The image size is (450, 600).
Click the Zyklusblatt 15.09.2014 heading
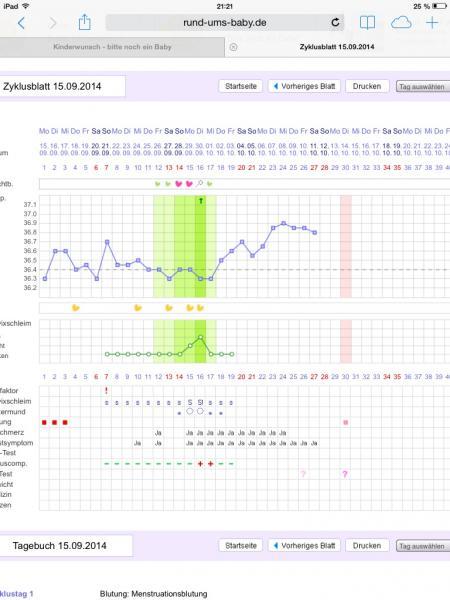52,86
